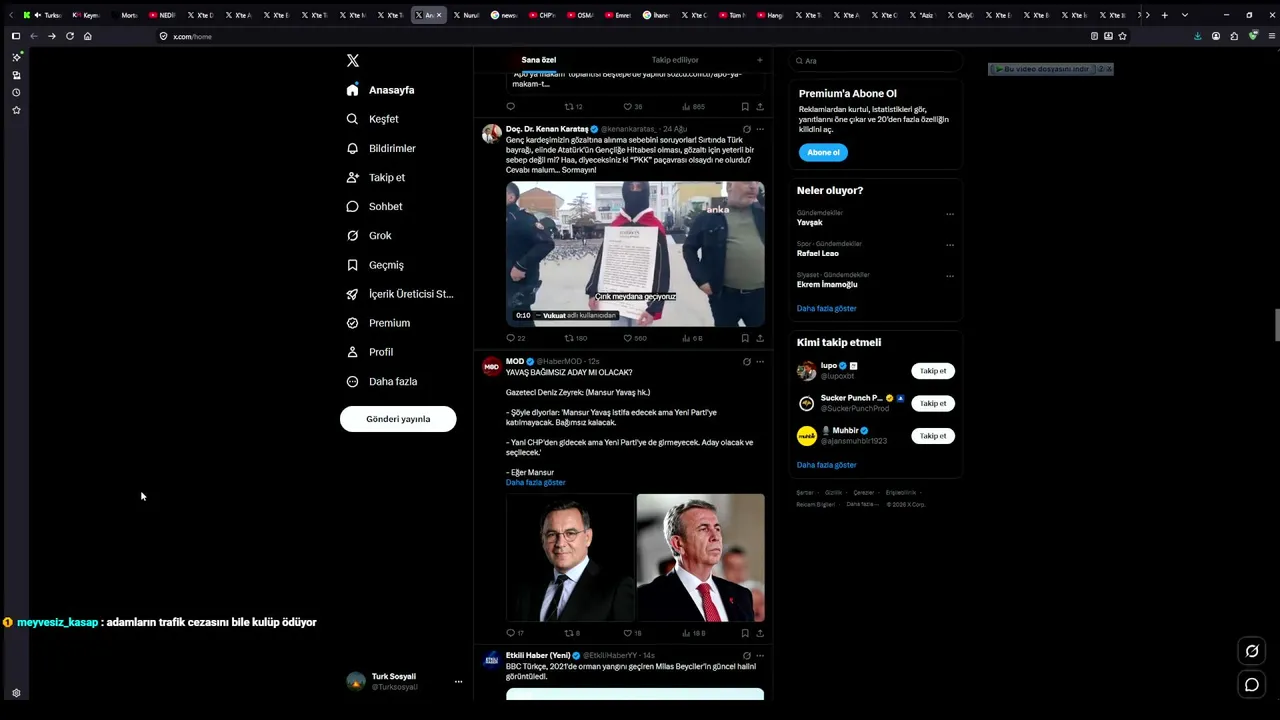This screenshot has width=1280, height=720.
Task: Bookmark the top post with 865 views
Action: [x=745, y=107]
